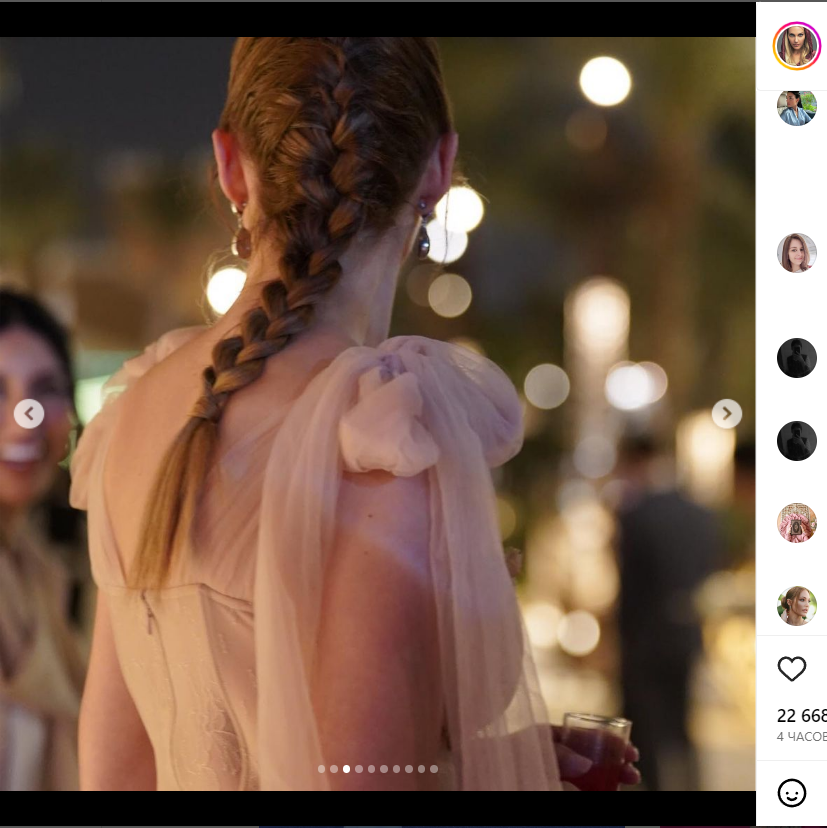The image size is (827, 828).
Task: Select the fourth carousel indicator dot
Action: pyautogui.click(x=359, y=769)
